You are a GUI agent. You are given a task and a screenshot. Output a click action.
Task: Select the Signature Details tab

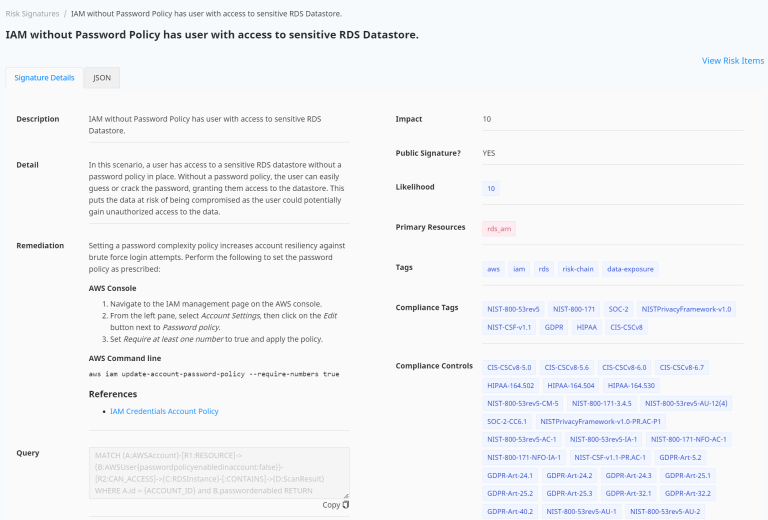click(44, 77)
